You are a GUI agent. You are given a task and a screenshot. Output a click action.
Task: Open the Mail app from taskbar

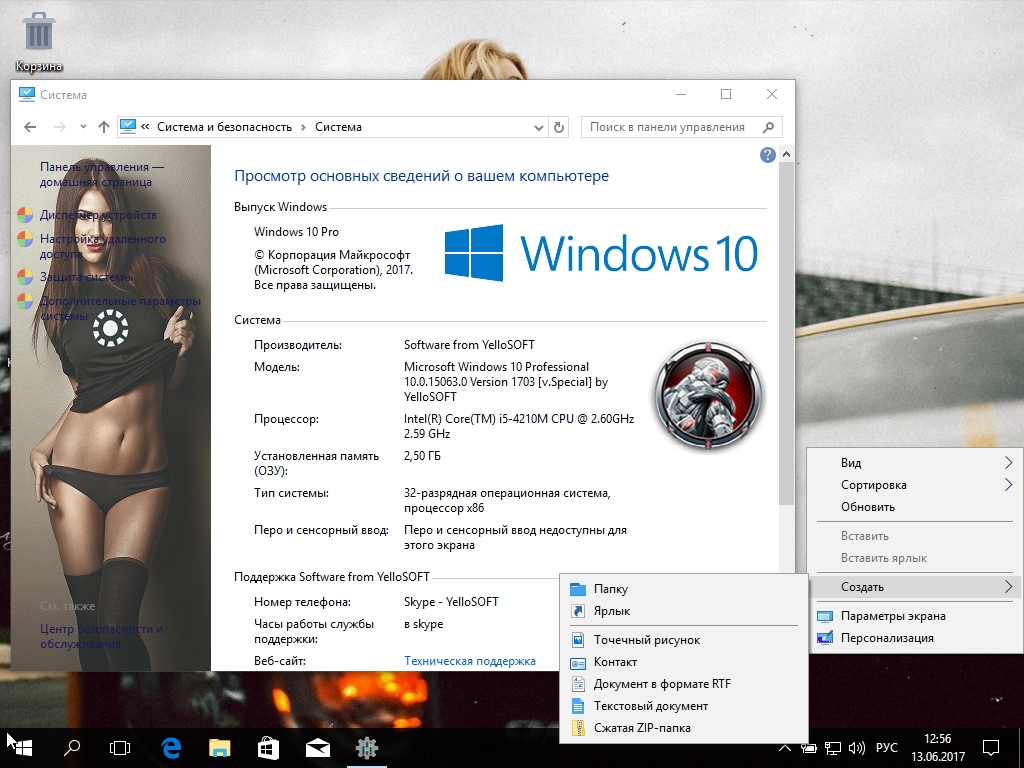[318, 748]
